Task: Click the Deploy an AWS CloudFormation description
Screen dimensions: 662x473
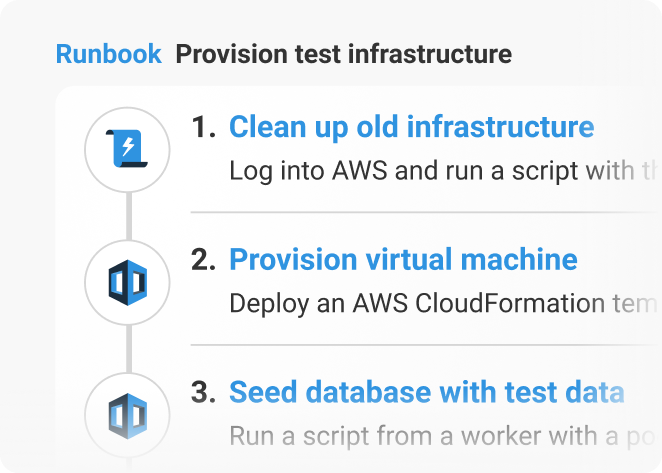Action: pyautogui.click(x=445, y=304)
